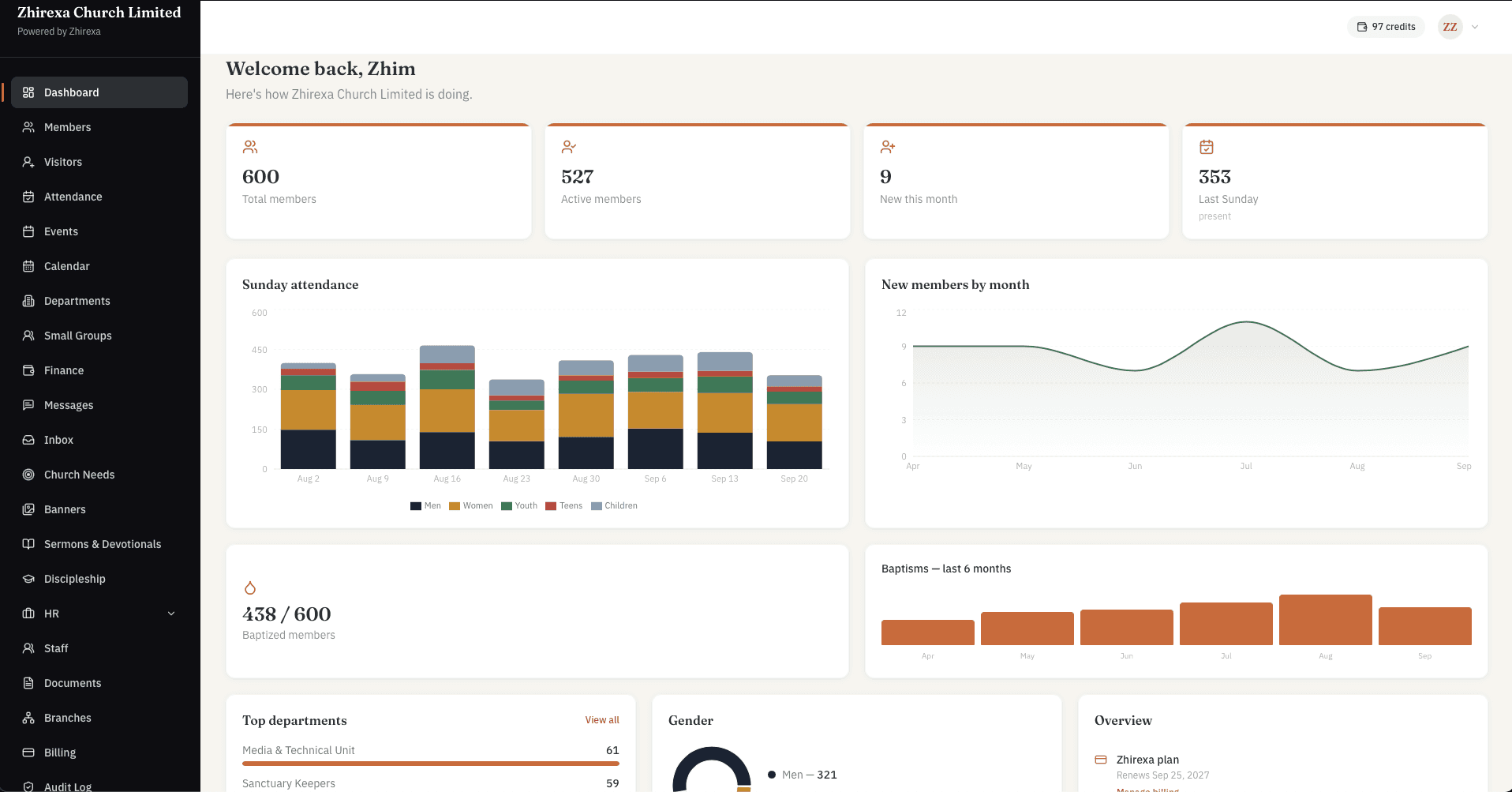Click the Church Needs target icon
The image size is (1512, 792).
(x=28, y=475)
